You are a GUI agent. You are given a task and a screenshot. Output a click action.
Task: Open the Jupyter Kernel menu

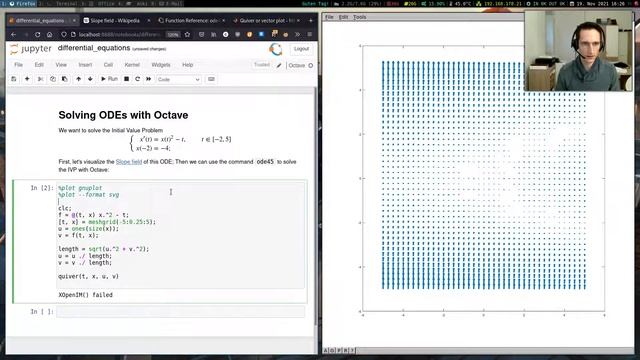tap(132, 65)
